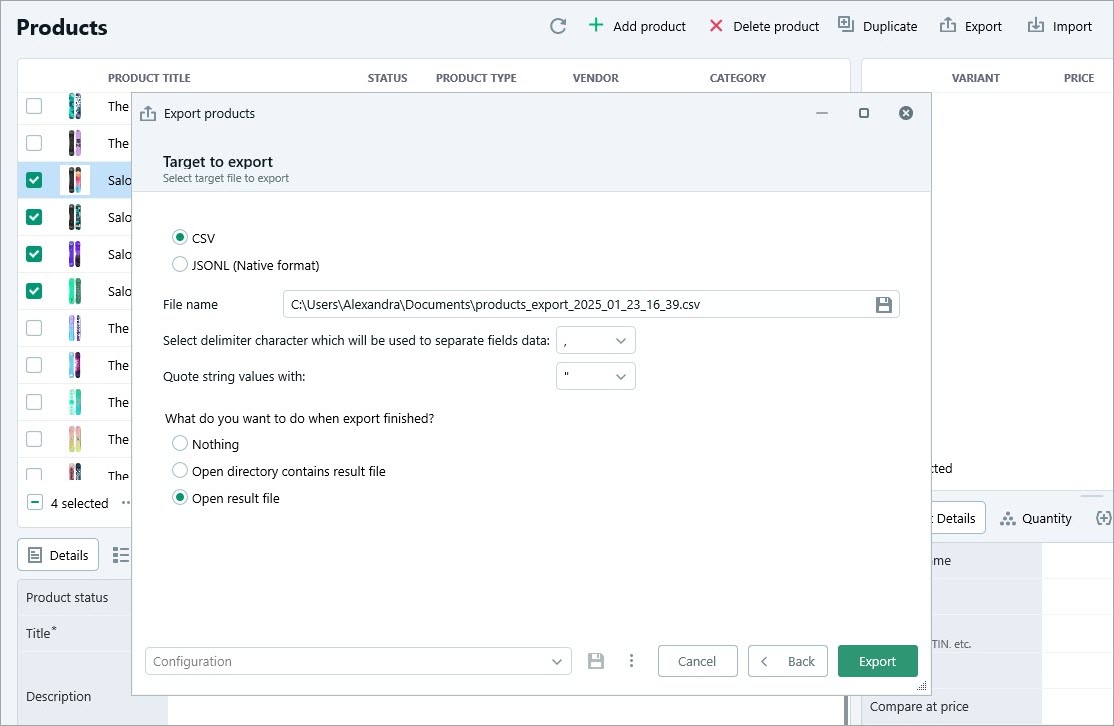Click the Details tab document icon
Image resolution: width=1114 pixels, height=726 pixels.
click(x=35, y=556)
